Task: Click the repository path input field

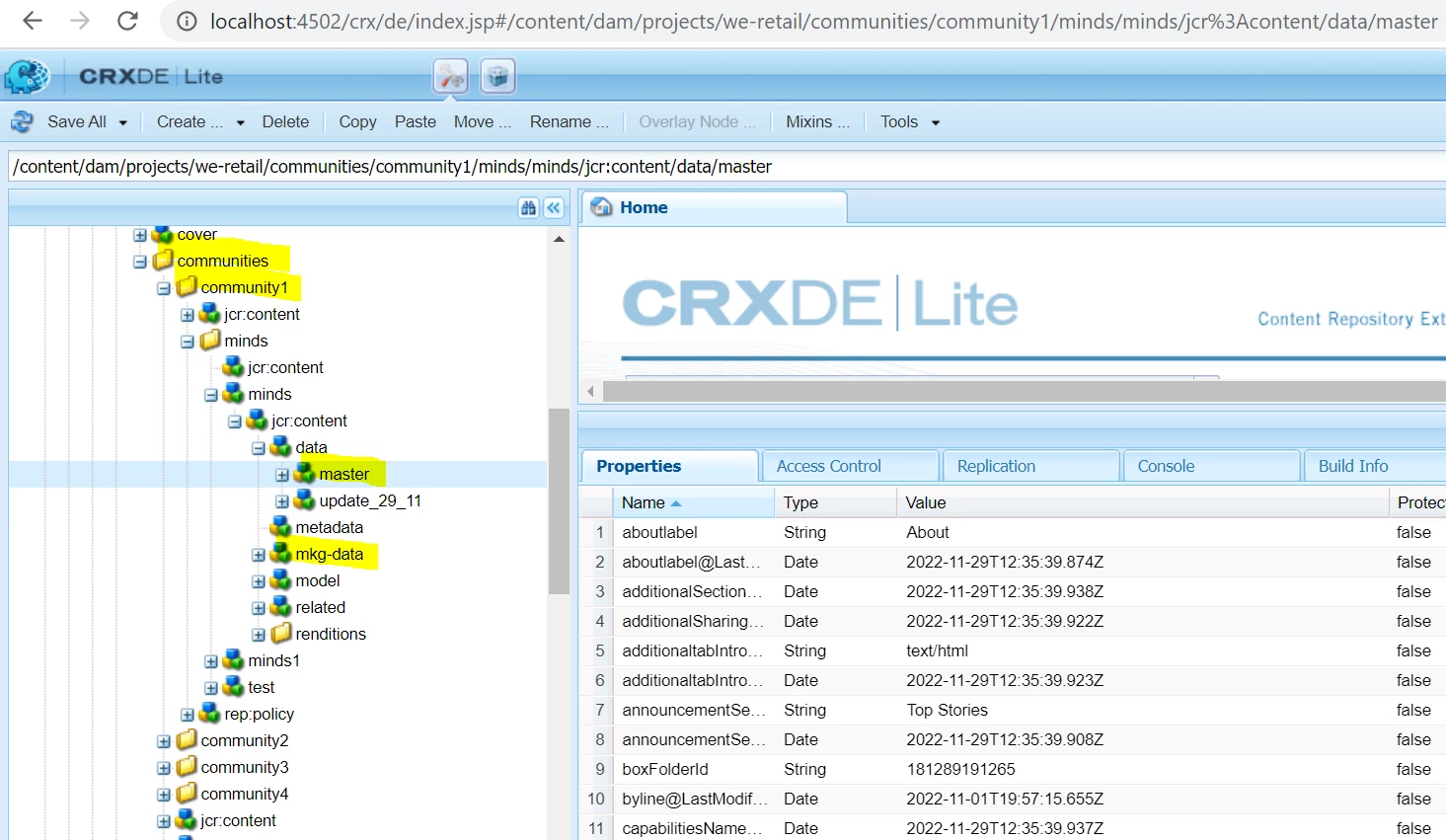Action: 727,166
